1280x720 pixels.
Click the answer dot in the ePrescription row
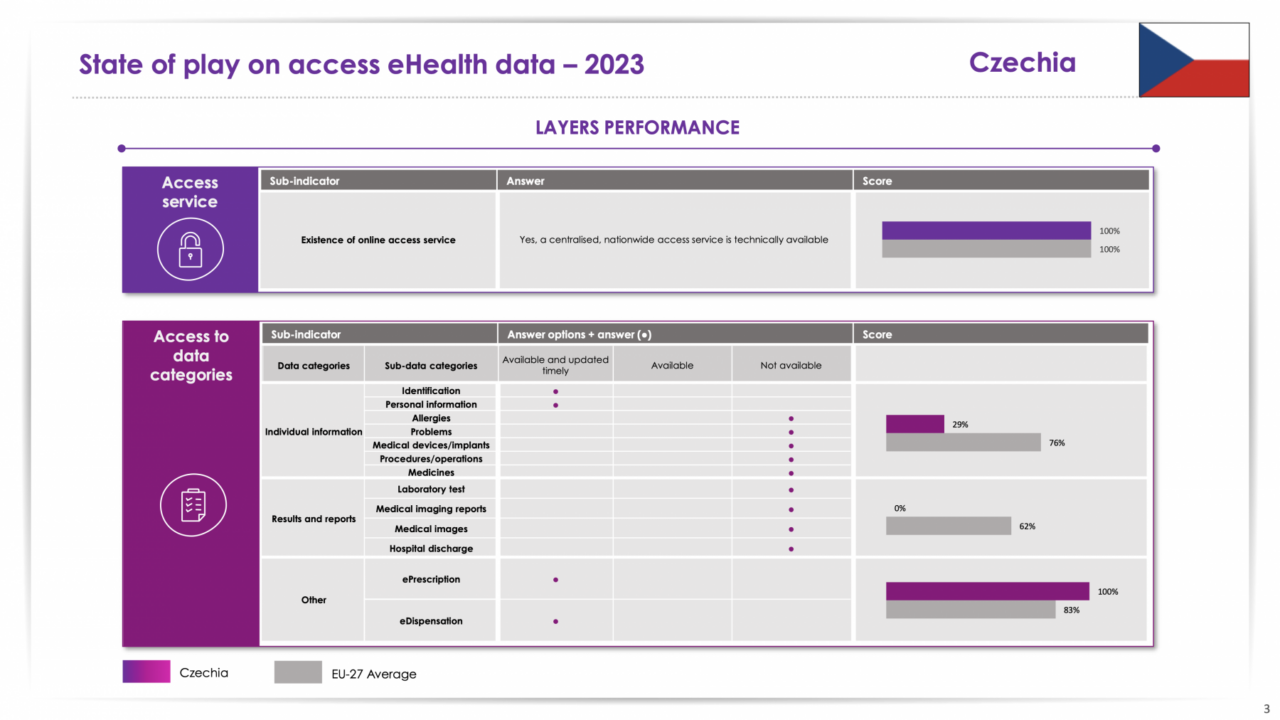pyautogui.click(x=555, y=580)
